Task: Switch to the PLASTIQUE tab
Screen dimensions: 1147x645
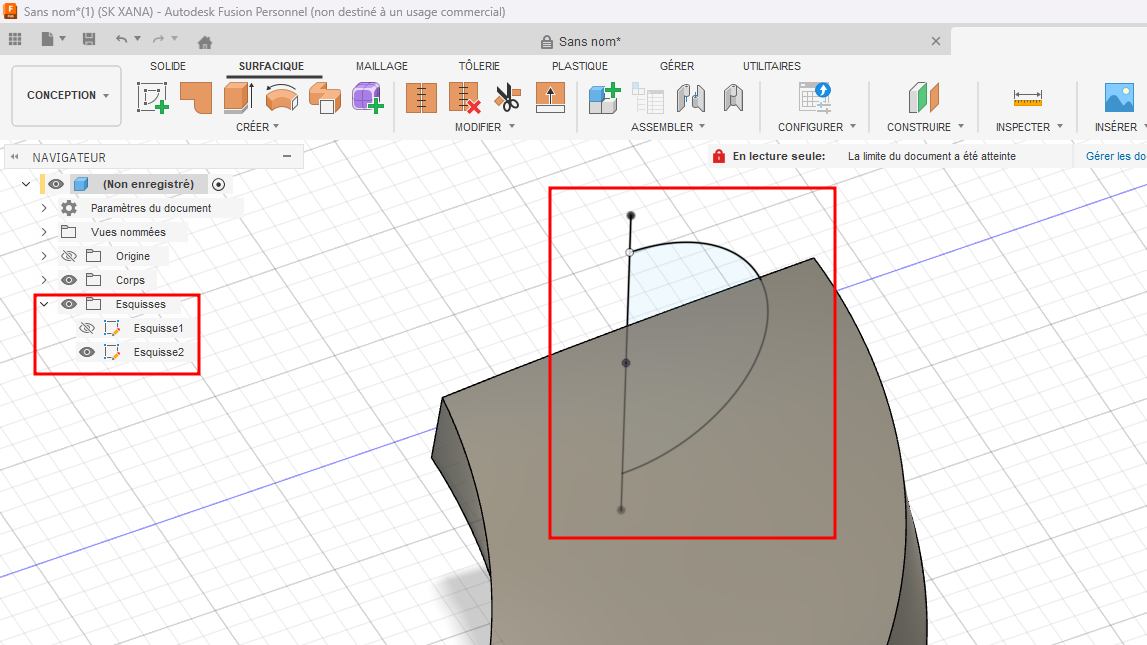Action: coord(580,66)
